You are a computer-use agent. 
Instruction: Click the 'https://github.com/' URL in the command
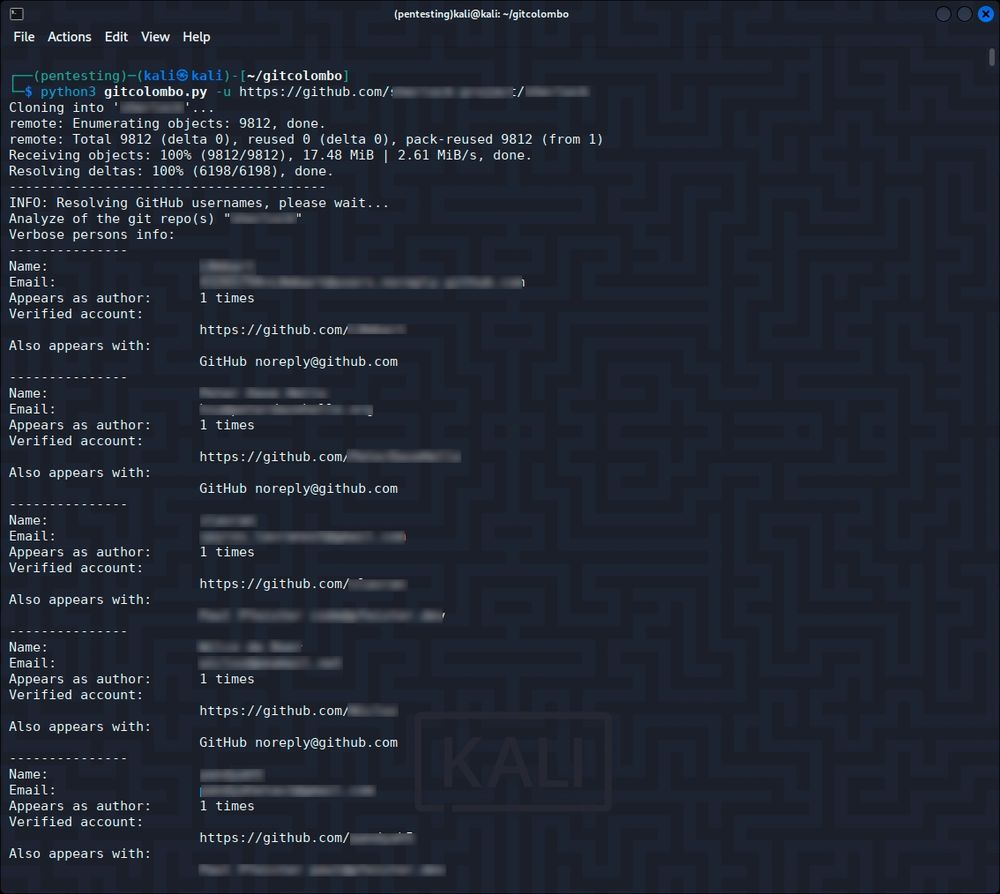(x=414, y=92)
